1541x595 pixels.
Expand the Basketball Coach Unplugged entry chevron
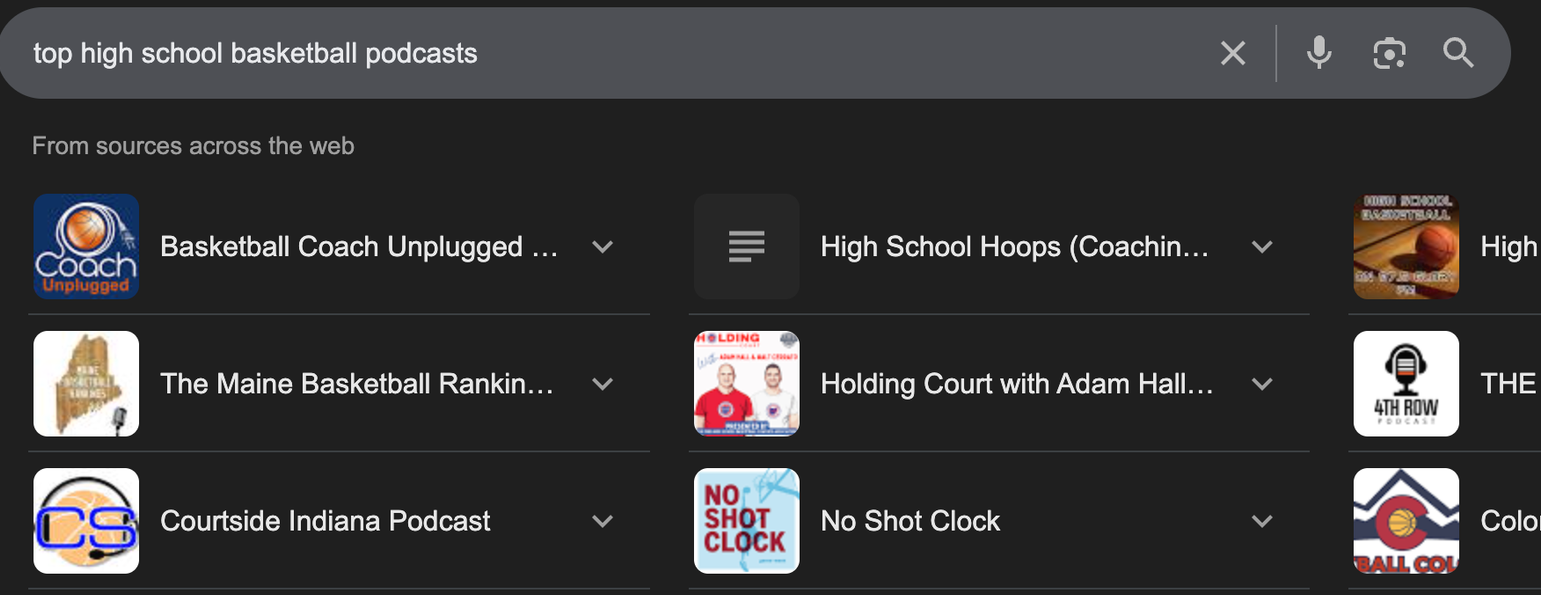tap(602, 246)
